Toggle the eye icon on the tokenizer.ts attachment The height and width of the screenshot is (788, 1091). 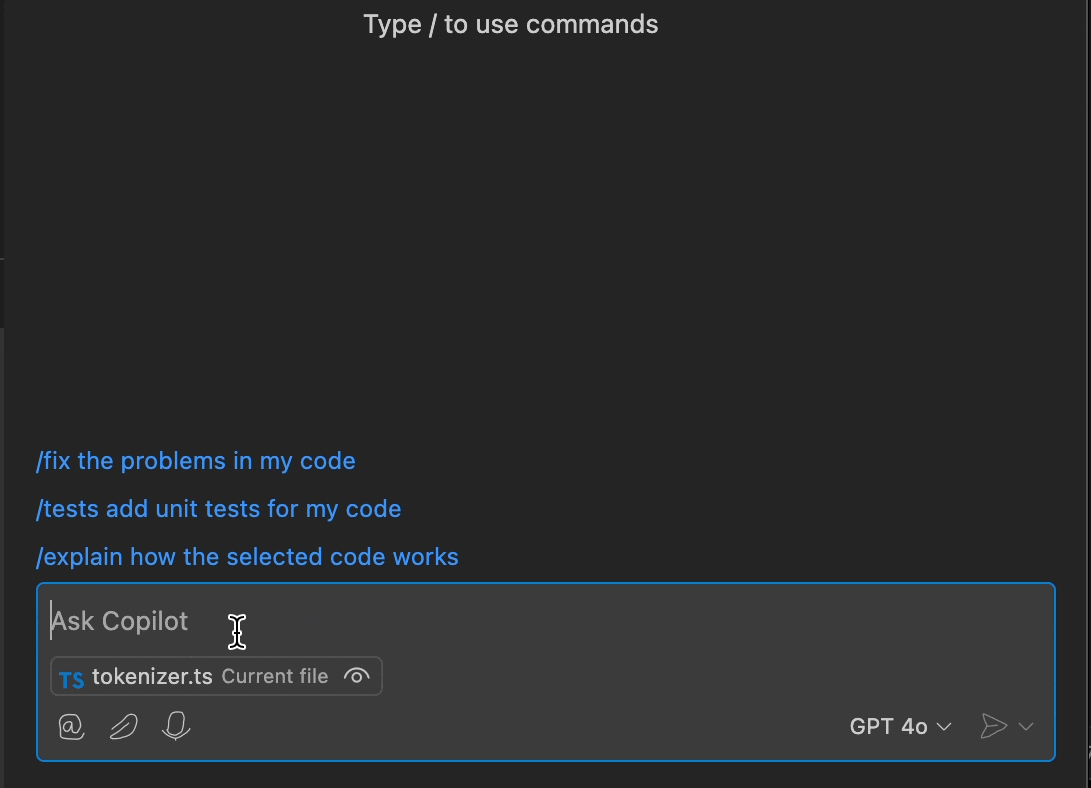pos(357,676)
